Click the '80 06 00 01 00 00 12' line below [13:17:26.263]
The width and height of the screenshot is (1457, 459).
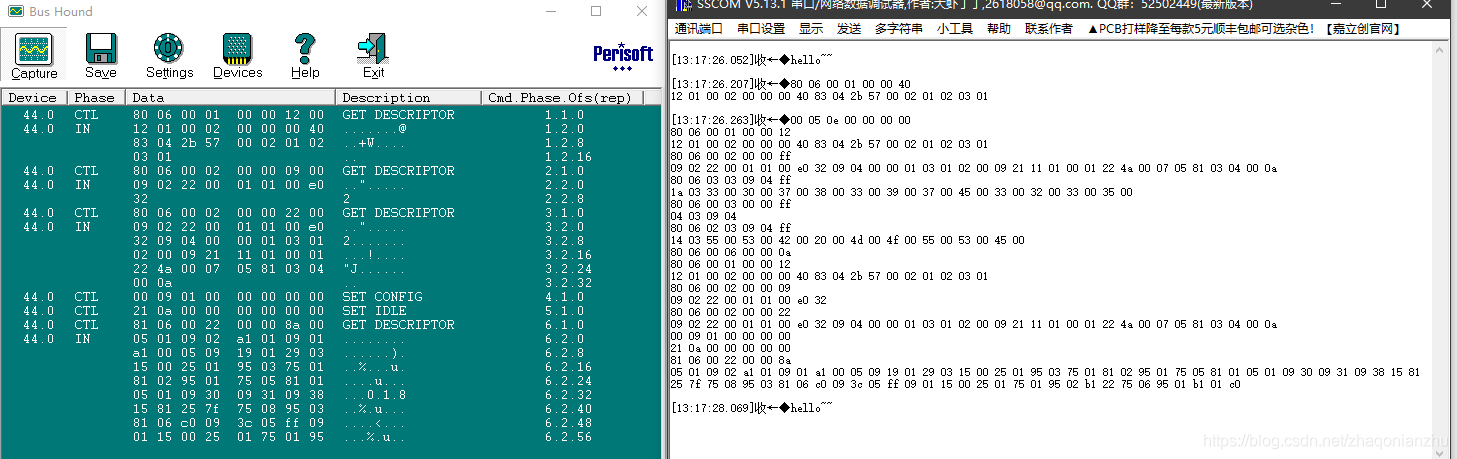(x=731, y=132)
